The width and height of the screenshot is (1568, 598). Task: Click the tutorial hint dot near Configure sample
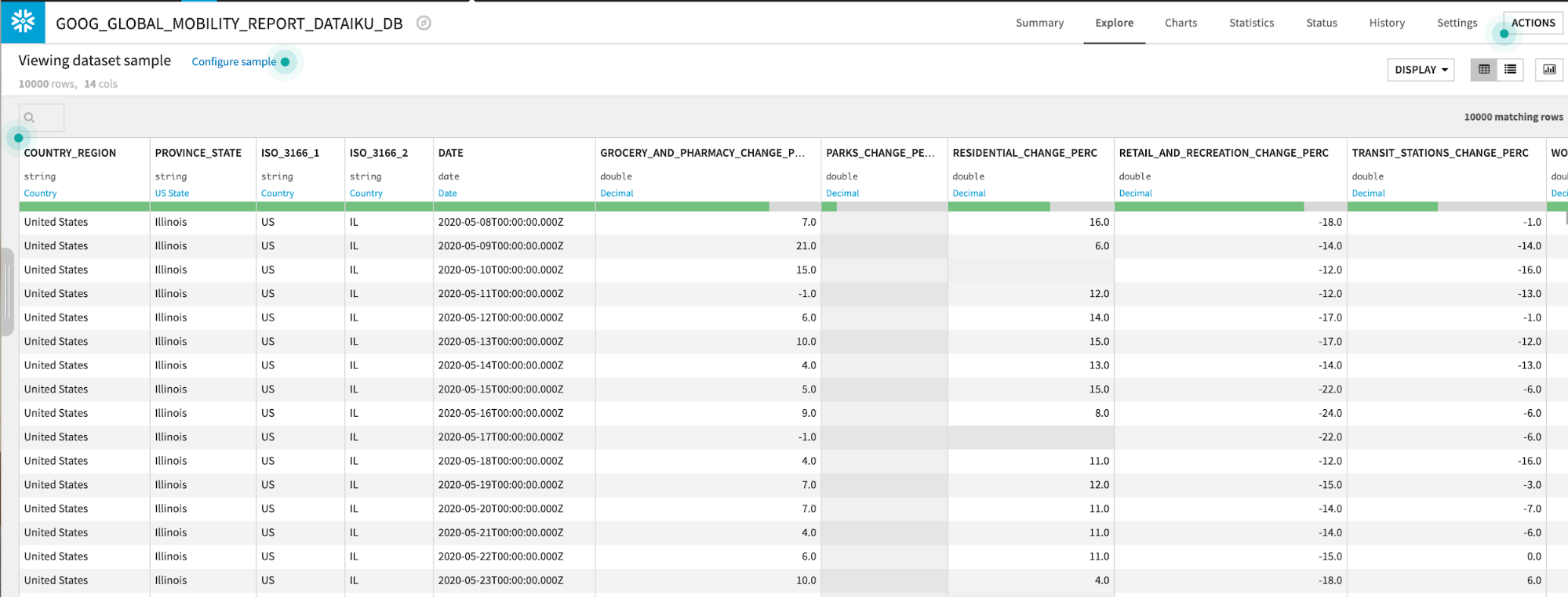coord(286,62)
